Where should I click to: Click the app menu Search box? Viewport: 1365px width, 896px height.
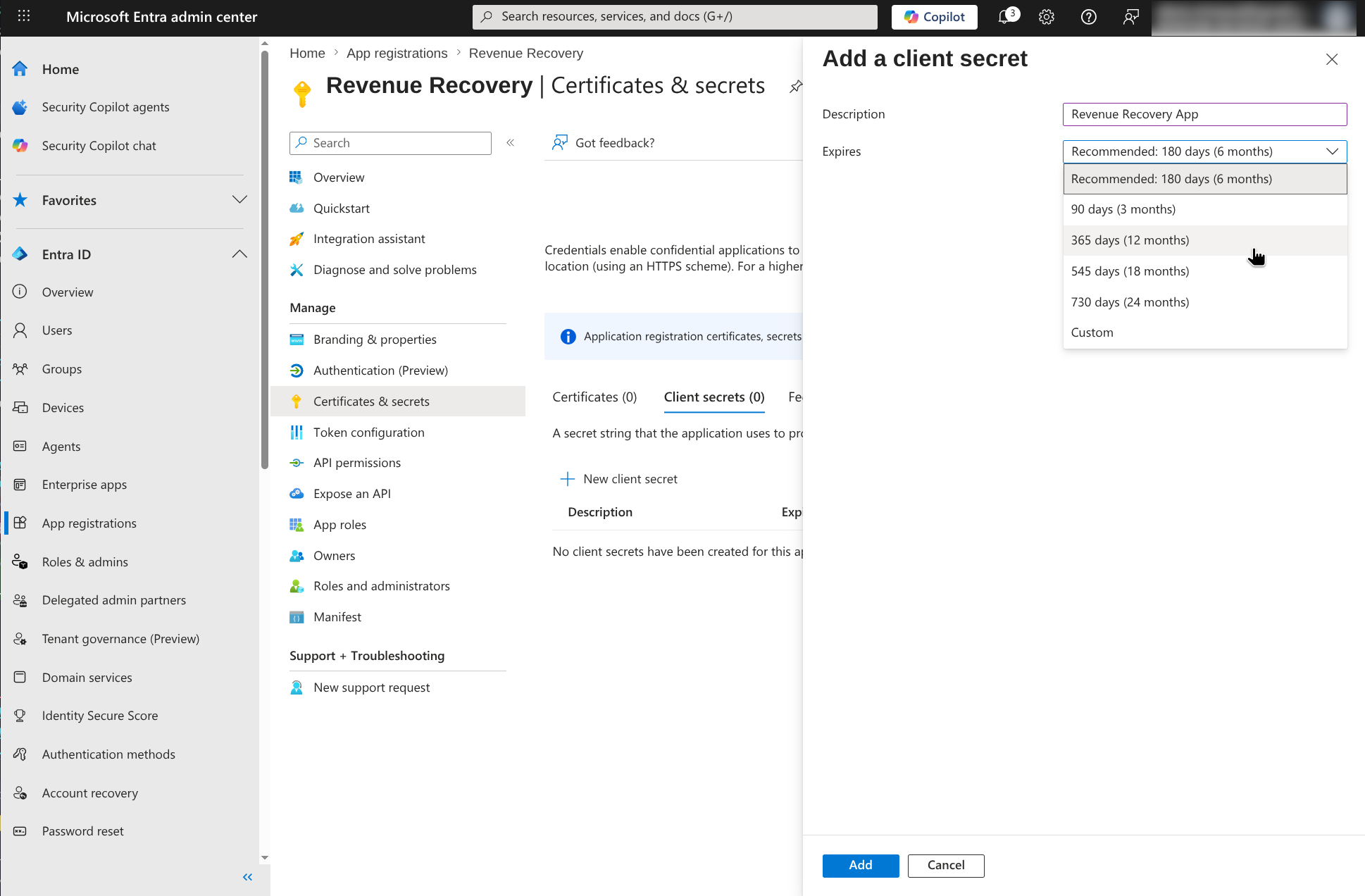(x=390, y=143)
